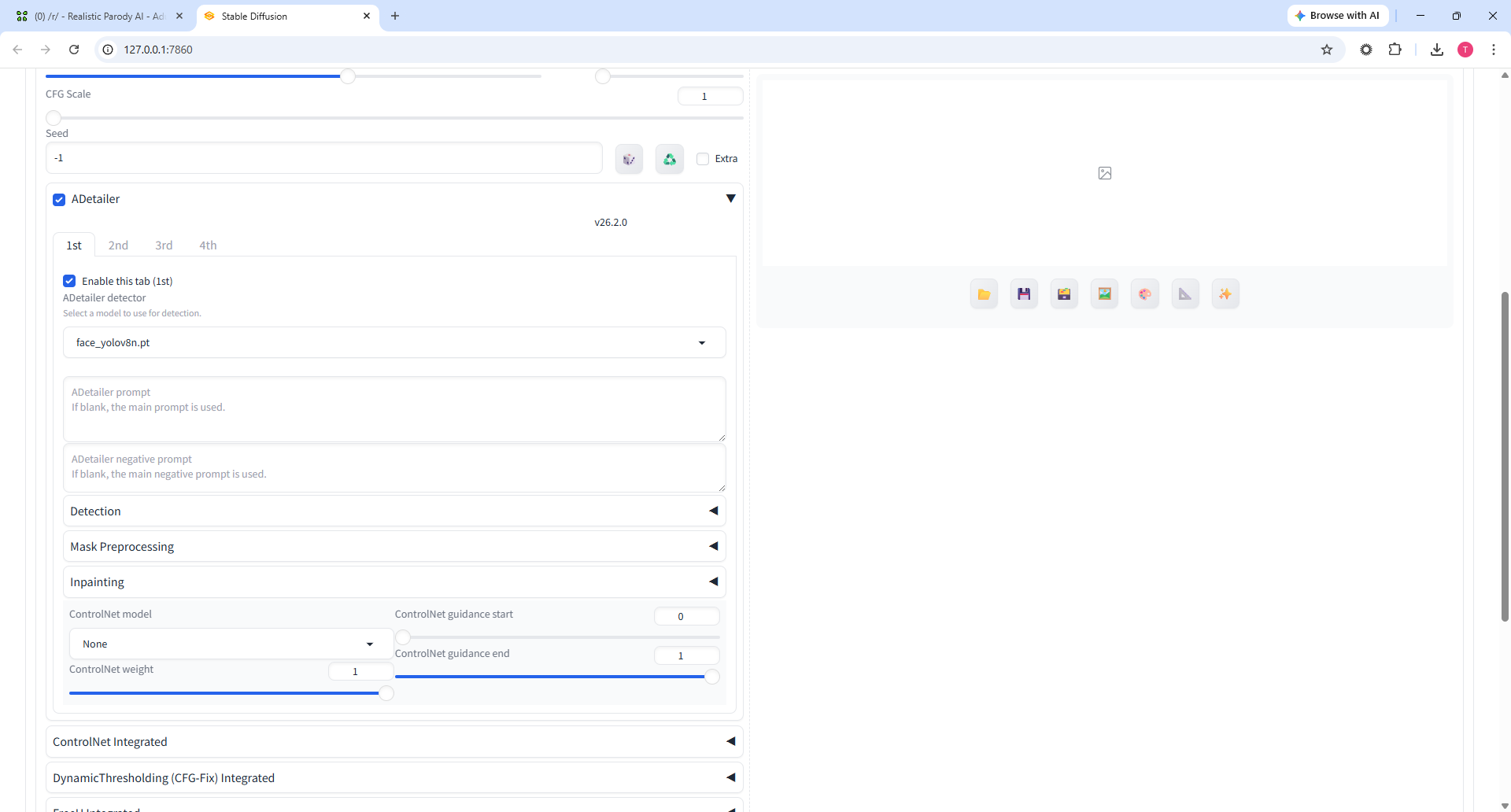This screenshot has height=812, width=1511.
Task: Click the paint palette send to inpaint icon
Action: (1145, 294)
